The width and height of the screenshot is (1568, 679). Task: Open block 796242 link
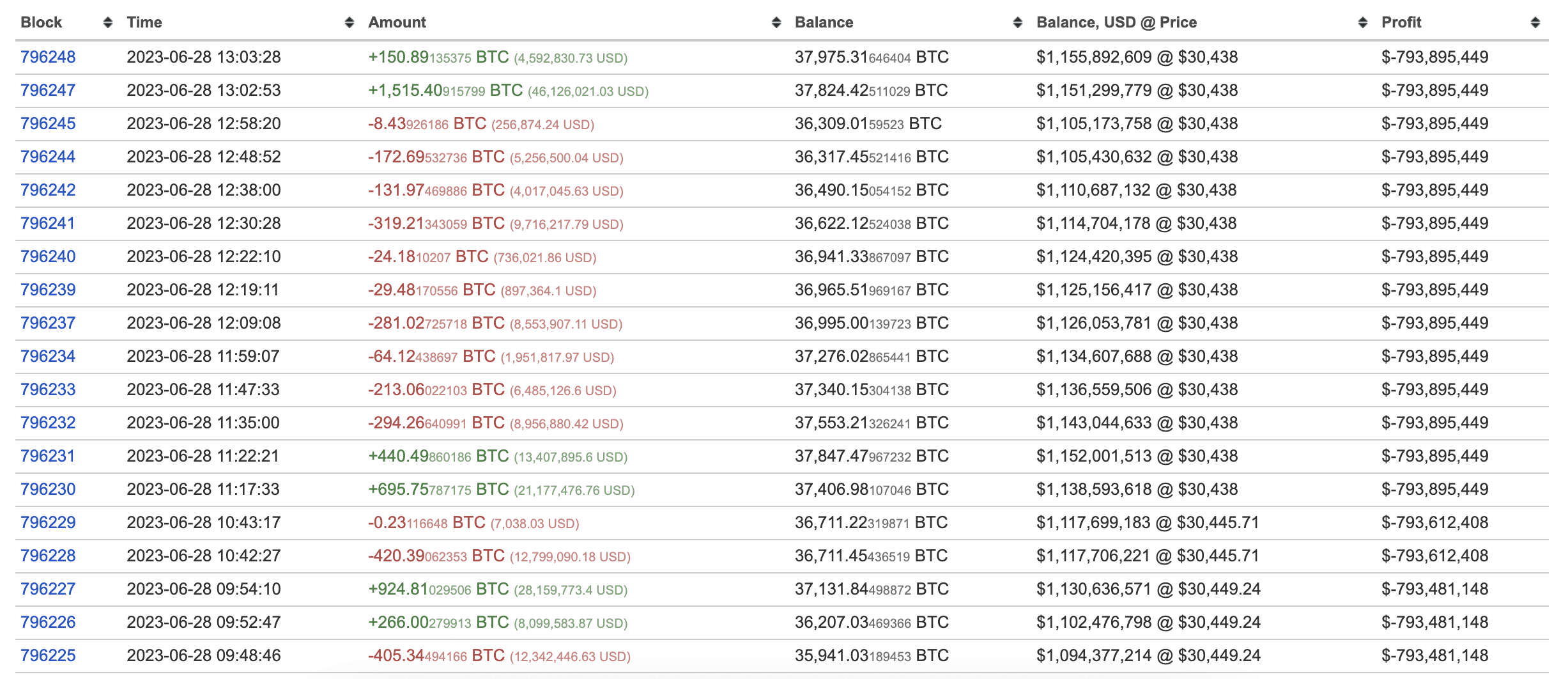[x=48, y=190]
